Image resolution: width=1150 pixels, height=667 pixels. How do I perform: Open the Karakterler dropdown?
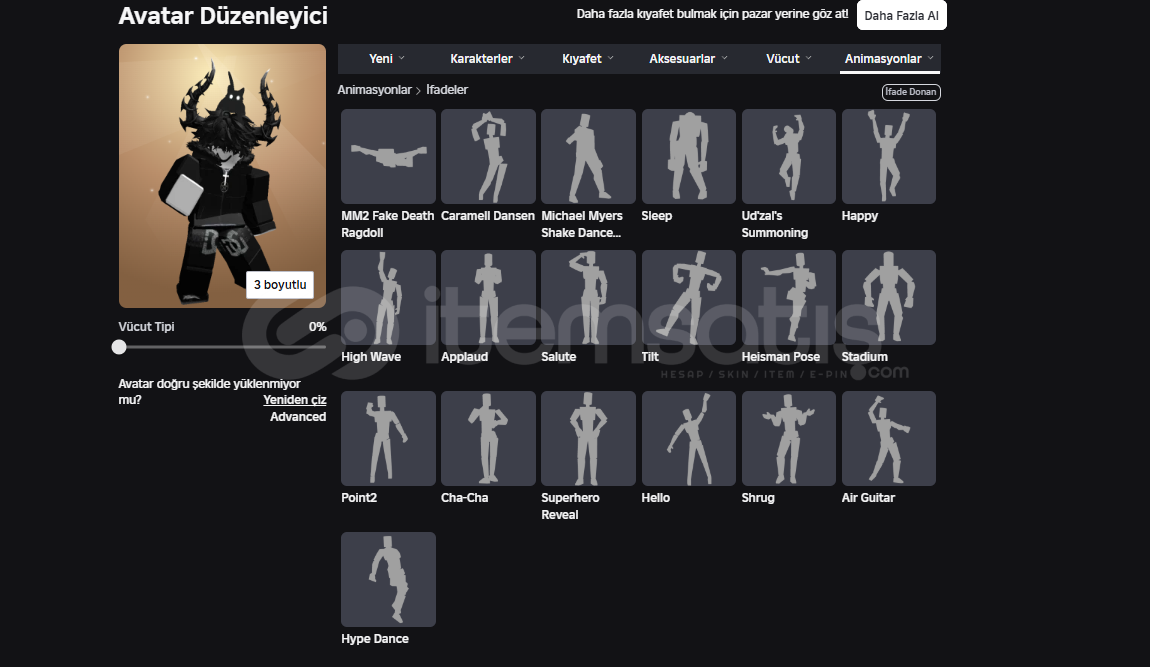(x=487, y=59)
